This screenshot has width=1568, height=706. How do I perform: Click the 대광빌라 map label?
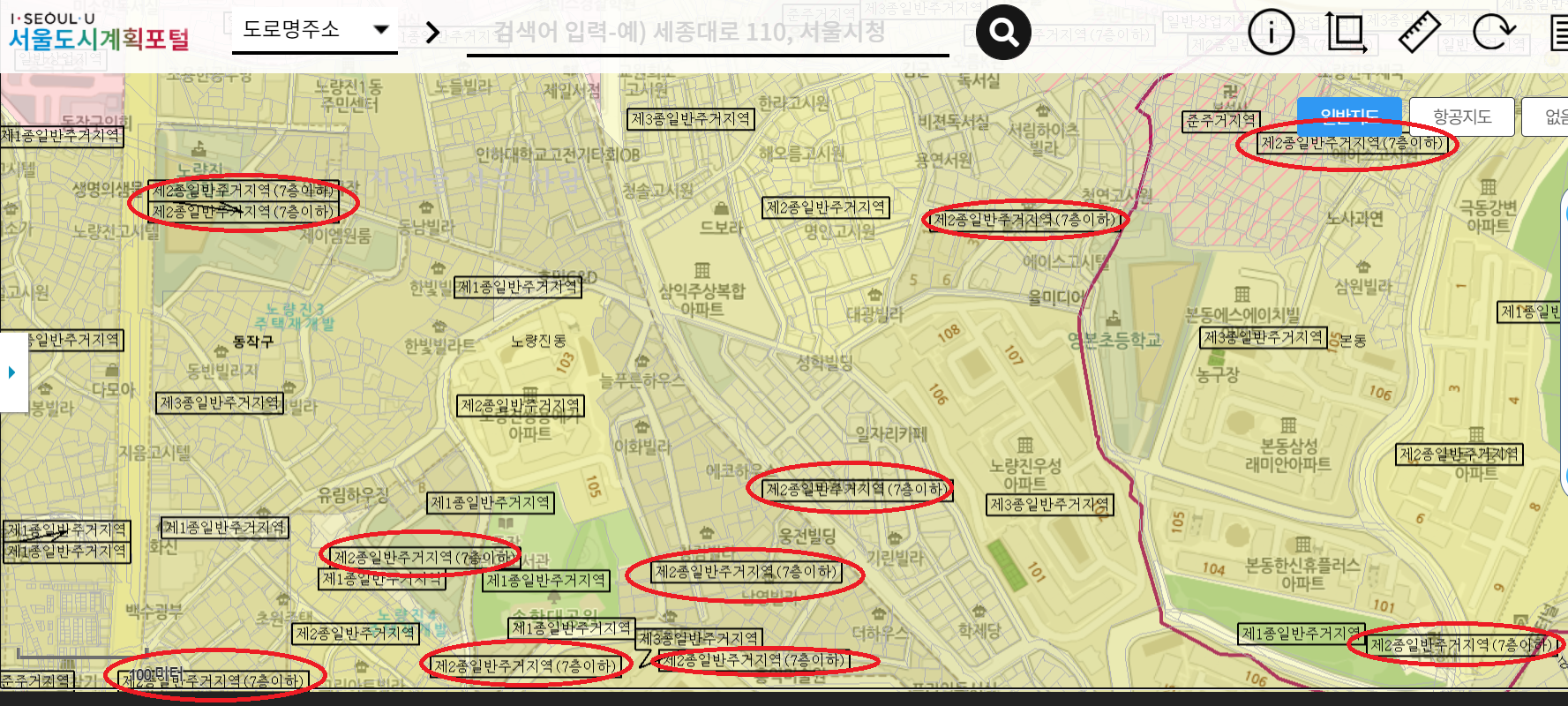point(874,314)
